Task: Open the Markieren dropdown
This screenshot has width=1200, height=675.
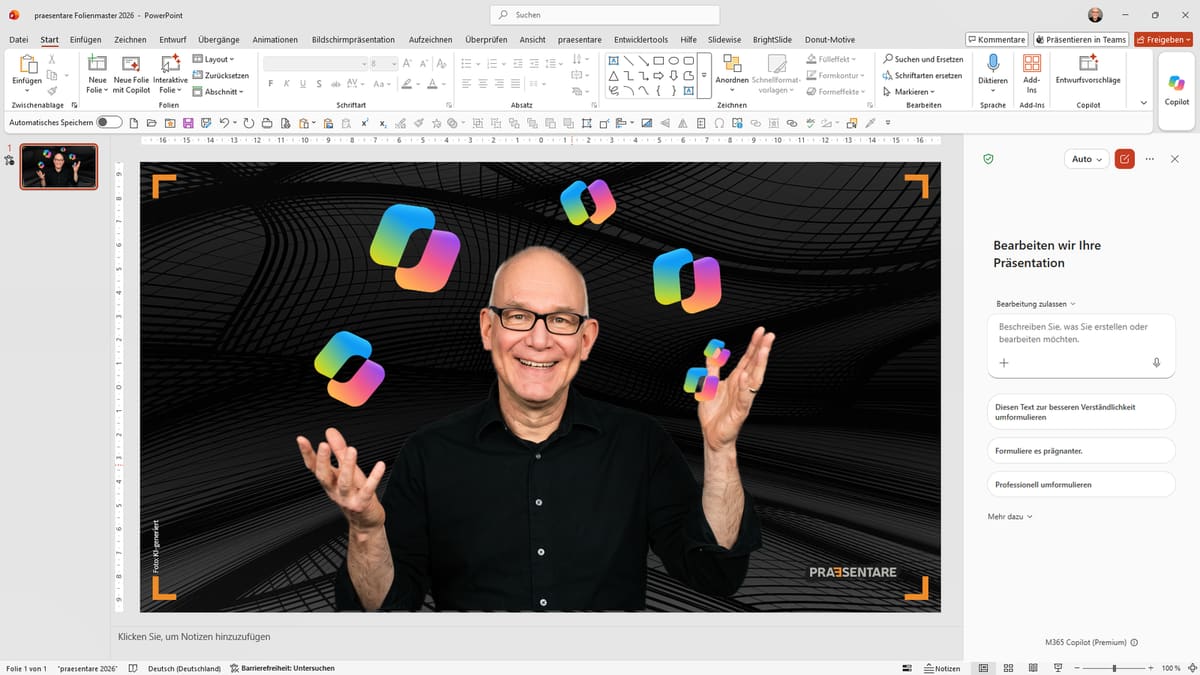Action: [x=909, y=91]
